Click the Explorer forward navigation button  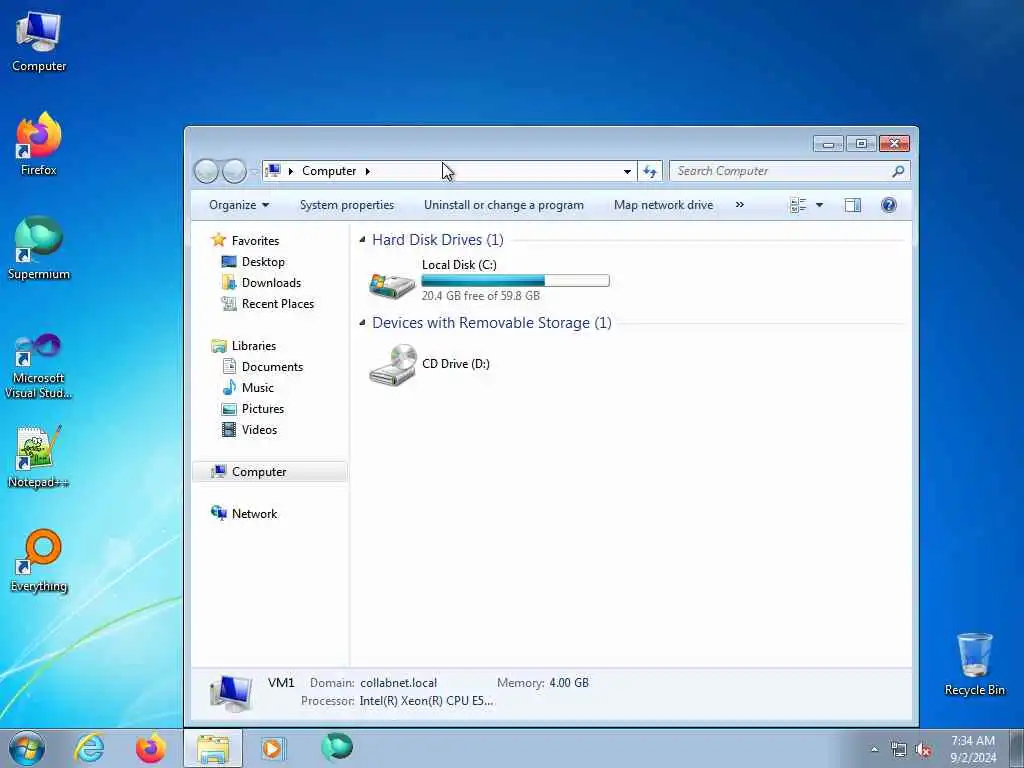(x=234, y=171)
